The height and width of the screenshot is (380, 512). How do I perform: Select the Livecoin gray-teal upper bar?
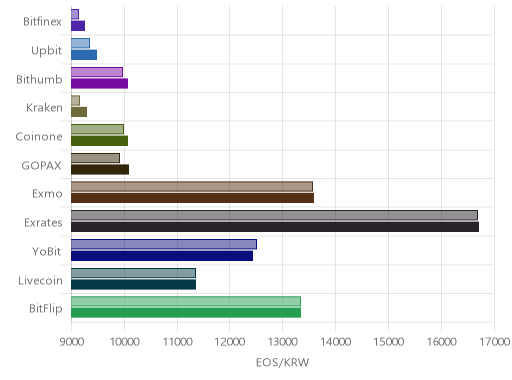[x=133, y=273]
